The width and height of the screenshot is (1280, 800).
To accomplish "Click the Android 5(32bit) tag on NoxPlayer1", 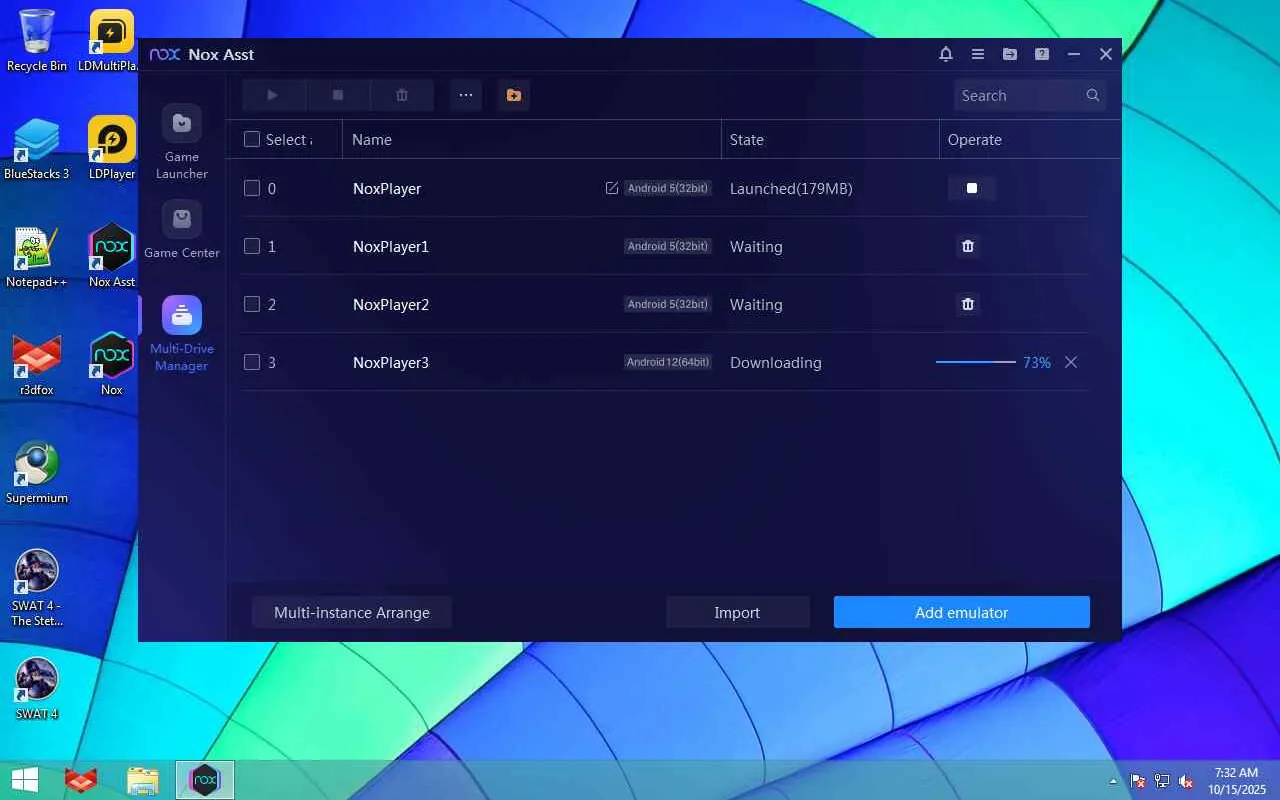I will point(668,246).
